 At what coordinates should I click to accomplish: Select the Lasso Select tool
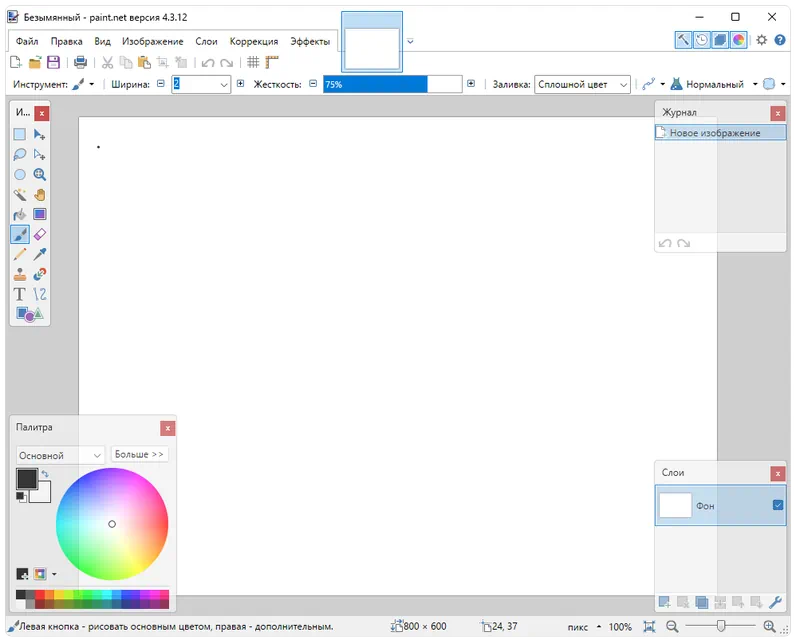pyautogui.click(x=19, y=155)
